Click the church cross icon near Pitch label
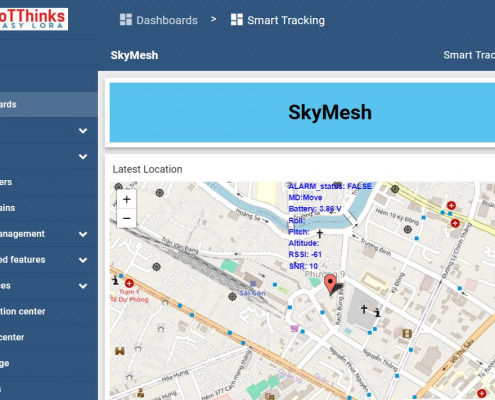This screenshot has width=495, height=400. (320, 233)
